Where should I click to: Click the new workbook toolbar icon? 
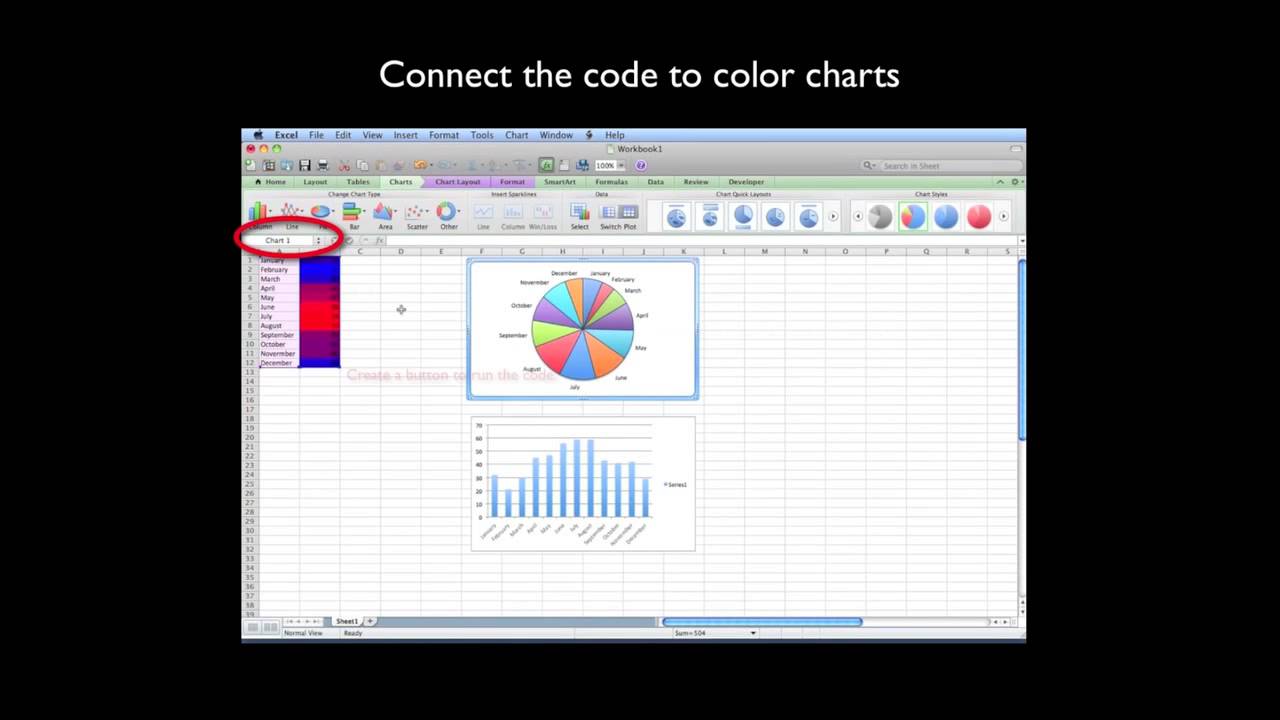pyautogui.click(x=250, y=166)
